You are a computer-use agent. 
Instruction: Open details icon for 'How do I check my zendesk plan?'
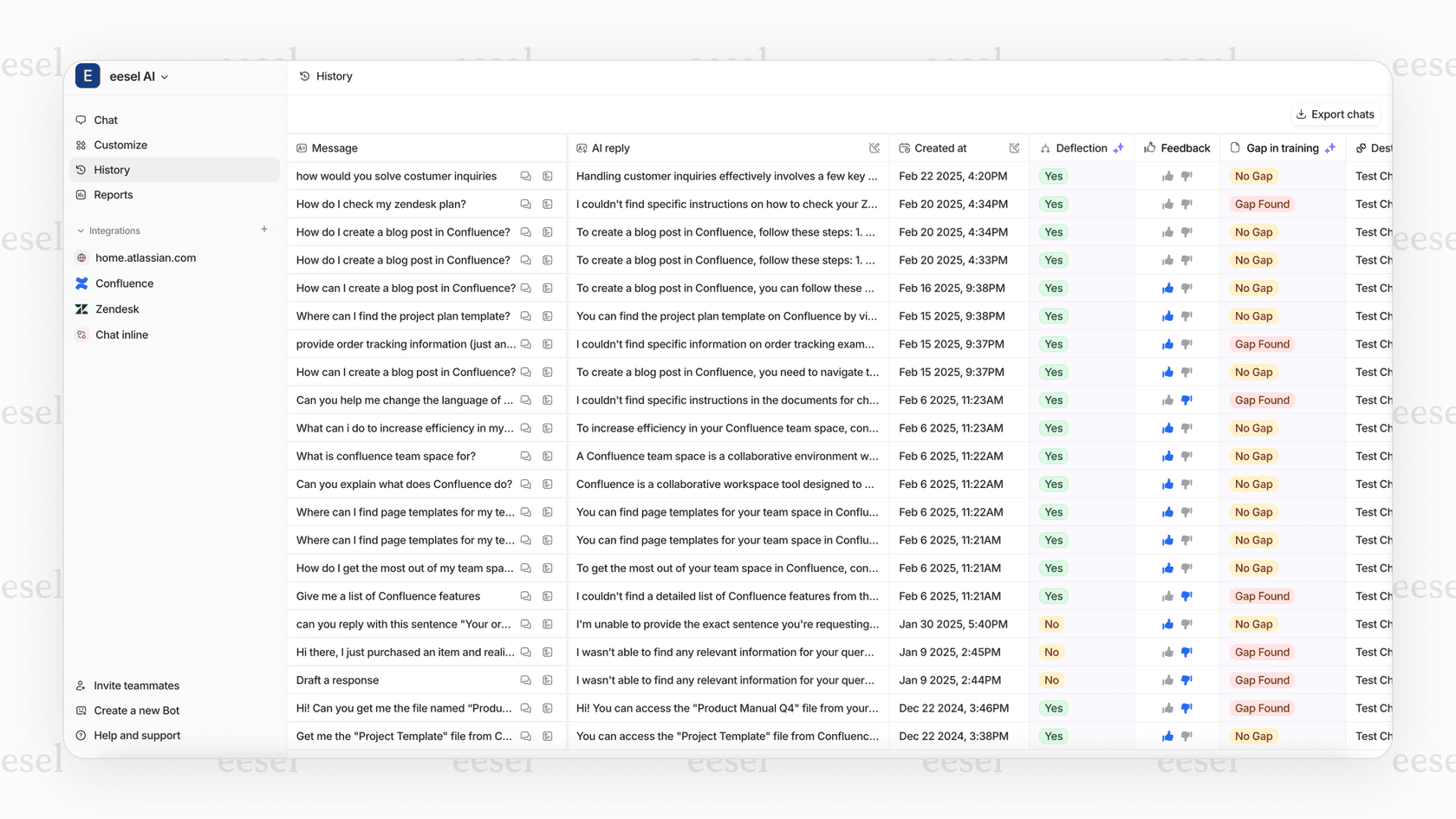548,205
